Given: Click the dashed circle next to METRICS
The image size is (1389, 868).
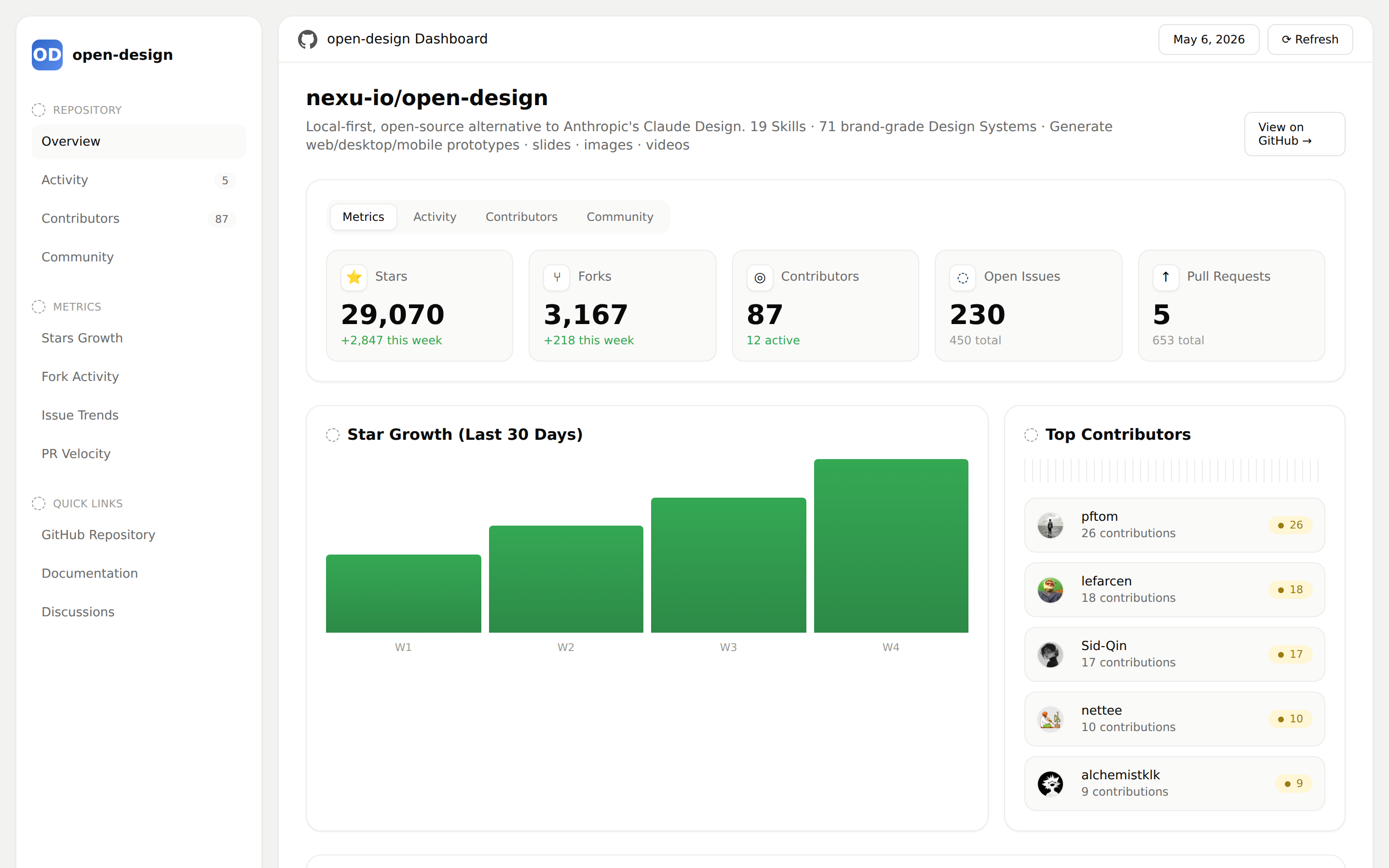Looking at the screenshot, I should click(x=39, y=307).
